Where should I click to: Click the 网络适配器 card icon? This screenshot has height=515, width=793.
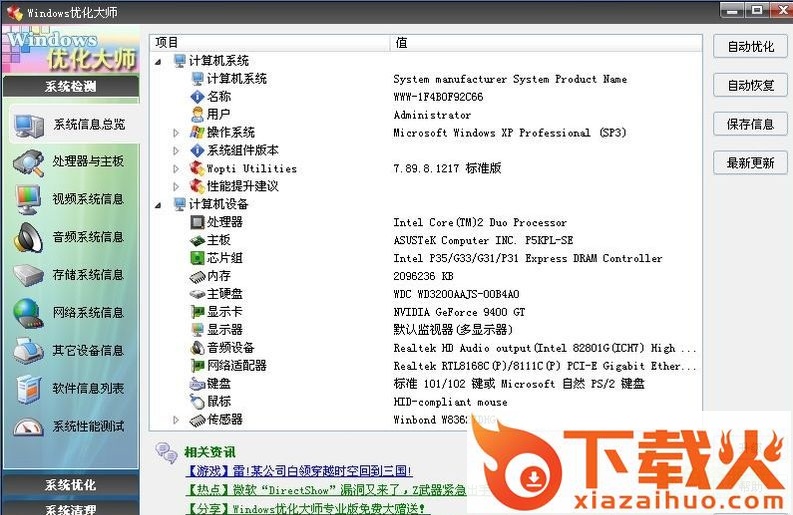pos(197,366)
